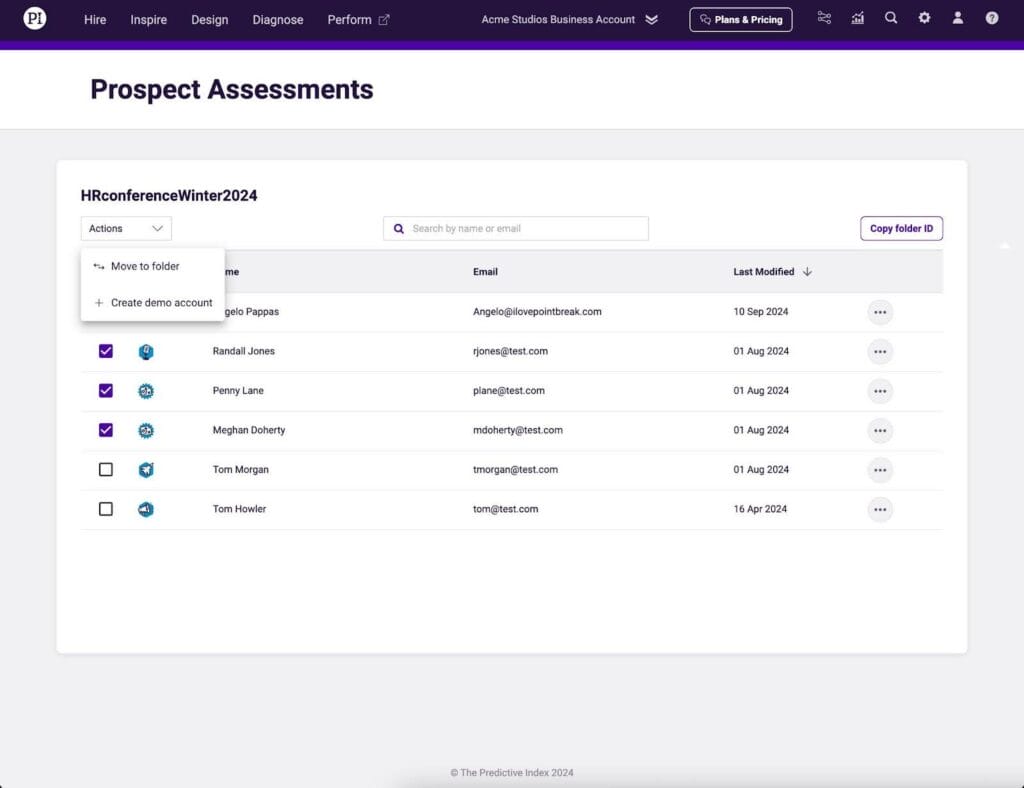Sort by the Last Modified column arrow
The height and width of the screenshot is (788, 1024).
click(807, 272)
